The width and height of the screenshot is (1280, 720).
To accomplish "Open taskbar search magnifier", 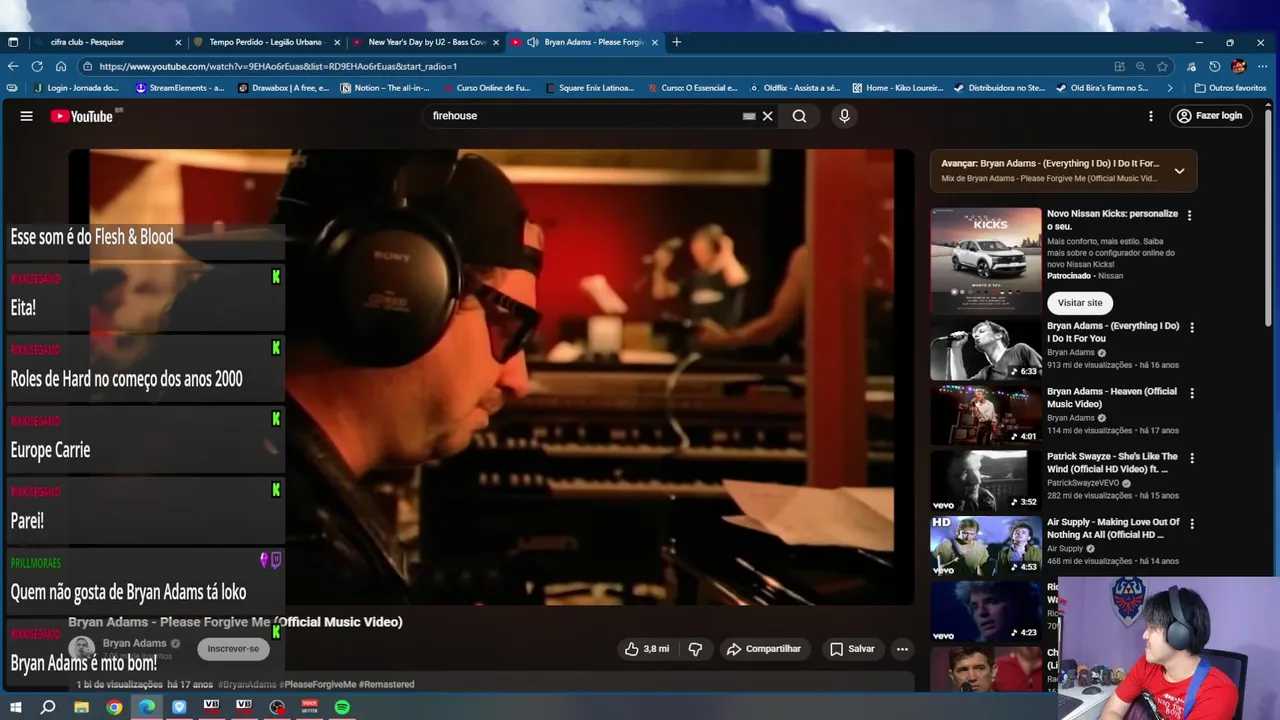I will [x=48, y=707].
